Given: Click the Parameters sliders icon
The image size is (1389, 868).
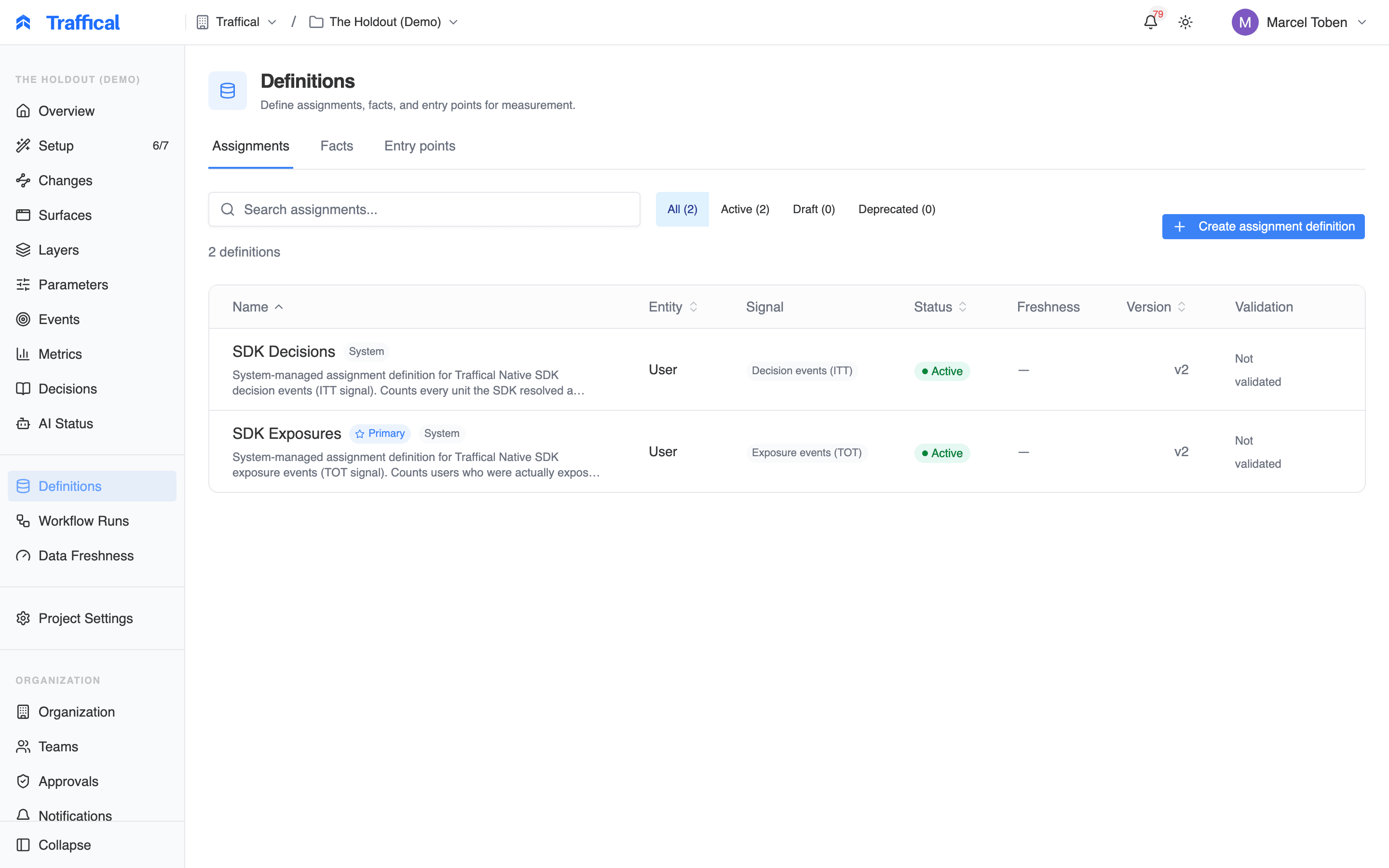Looking at the screenshot, I should [23, 285].
